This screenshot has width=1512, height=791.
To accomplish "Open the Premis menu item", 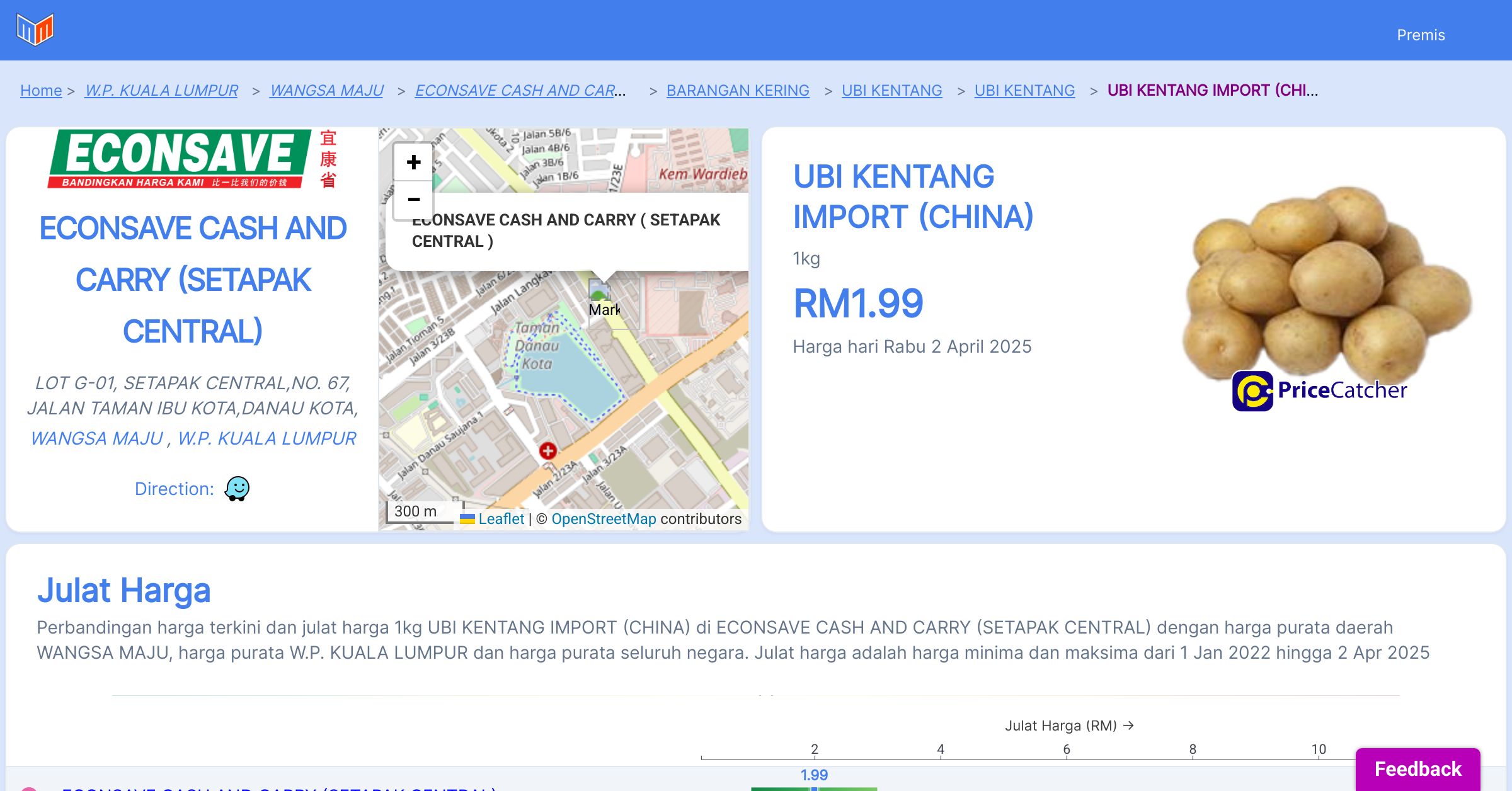I will [x=1421, y=35].
